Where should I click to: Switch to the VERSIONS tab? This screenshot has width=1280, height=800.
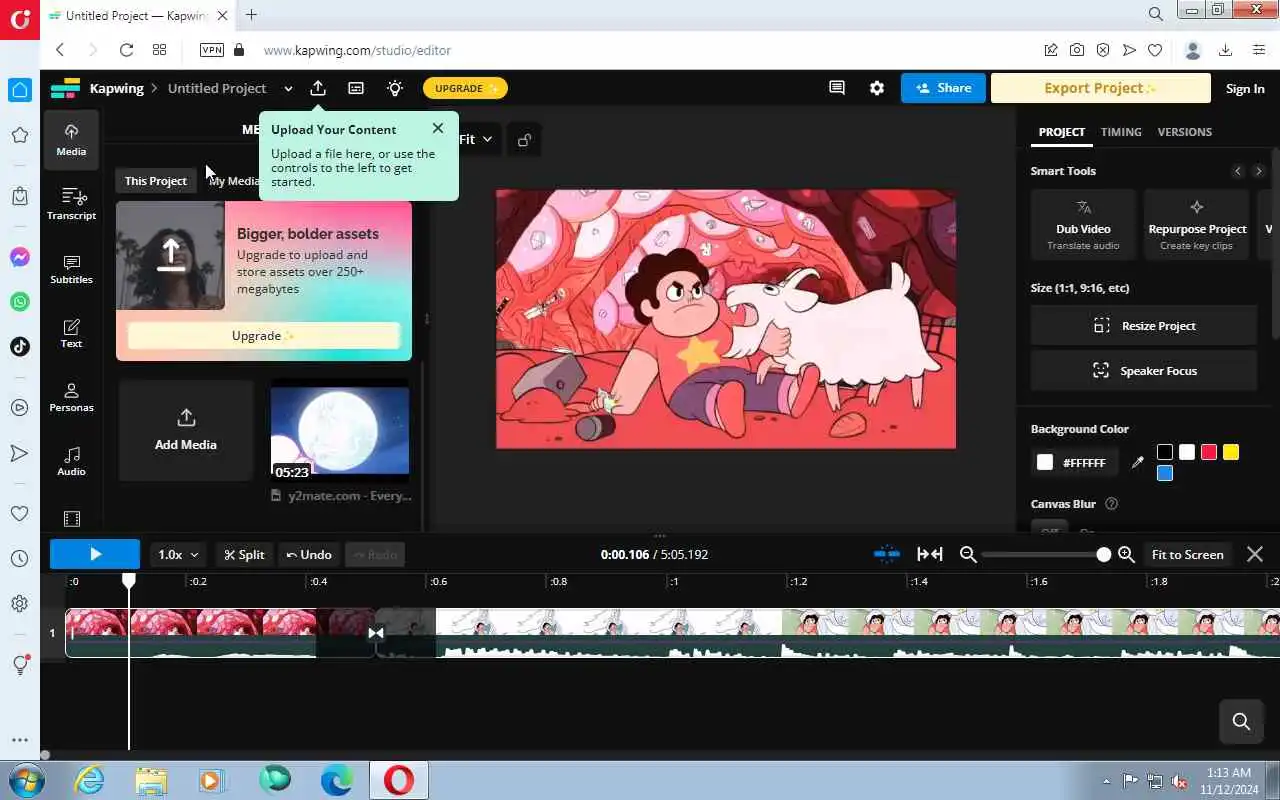point(1185,132)
